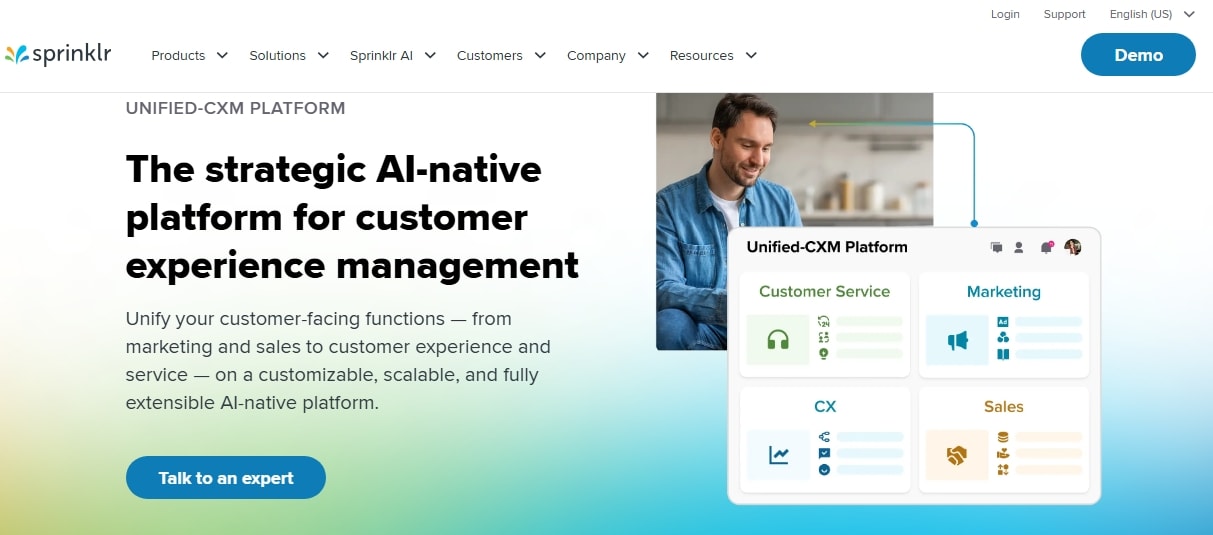Click the coin stack icon in Sales card
1213x535 pixels.
tap(1003, 437)
